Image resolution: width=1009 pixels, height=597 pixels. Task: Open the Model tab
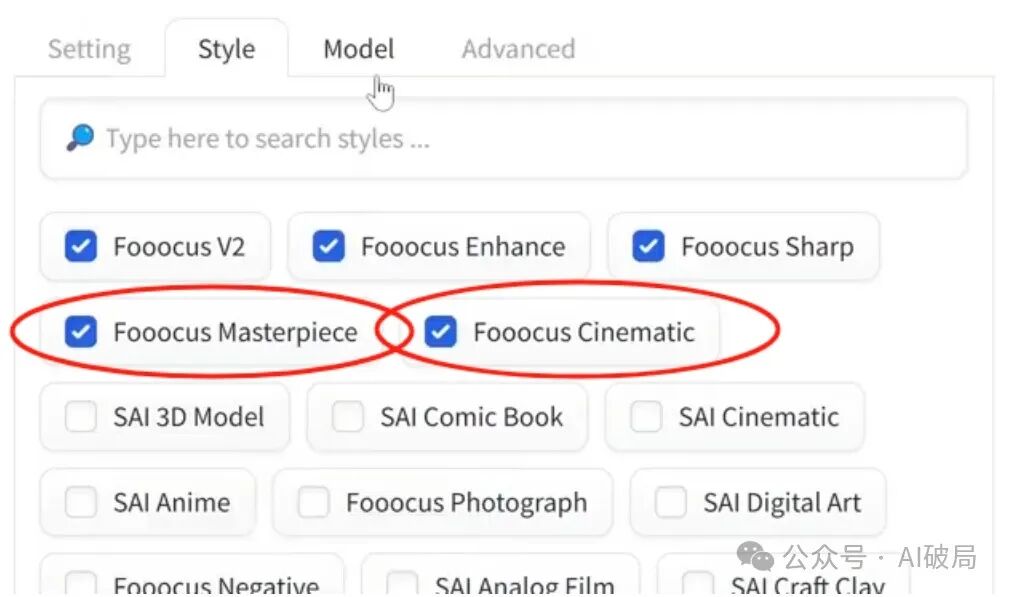(358, 49)
